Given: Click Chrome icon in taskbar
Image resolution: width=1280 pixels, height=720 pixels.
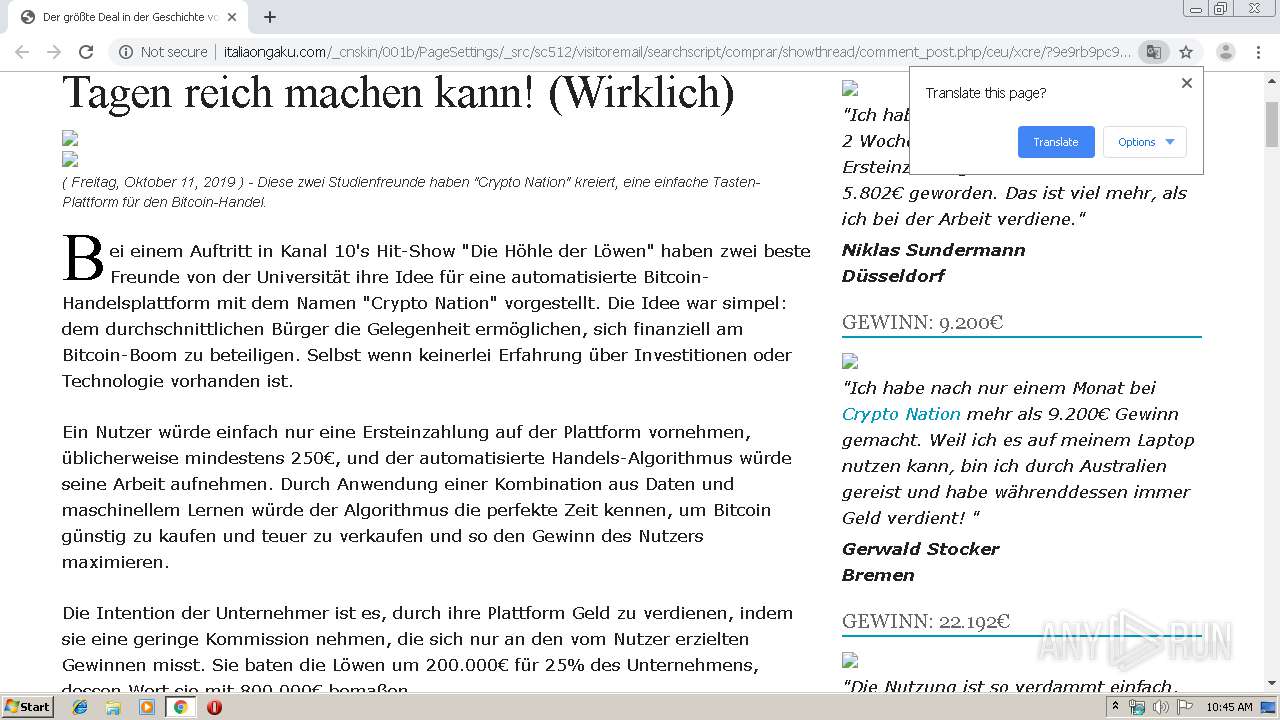Looking at the screenshot, I should [x=180, y=707].
